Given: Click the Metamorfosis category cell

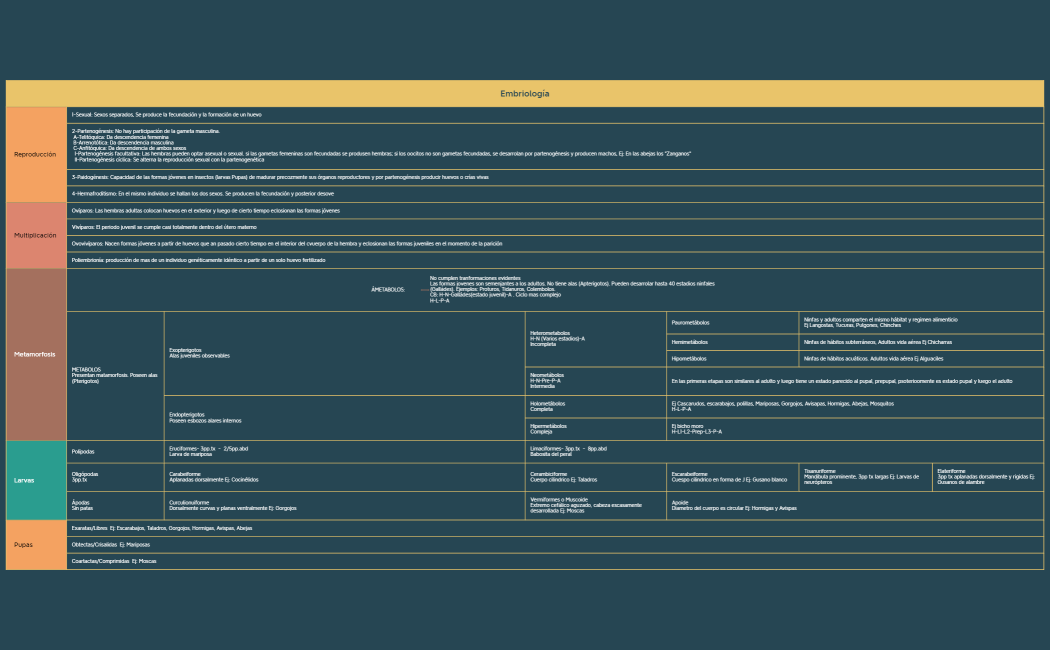Looking at the screenshot, I should point(35,354).
